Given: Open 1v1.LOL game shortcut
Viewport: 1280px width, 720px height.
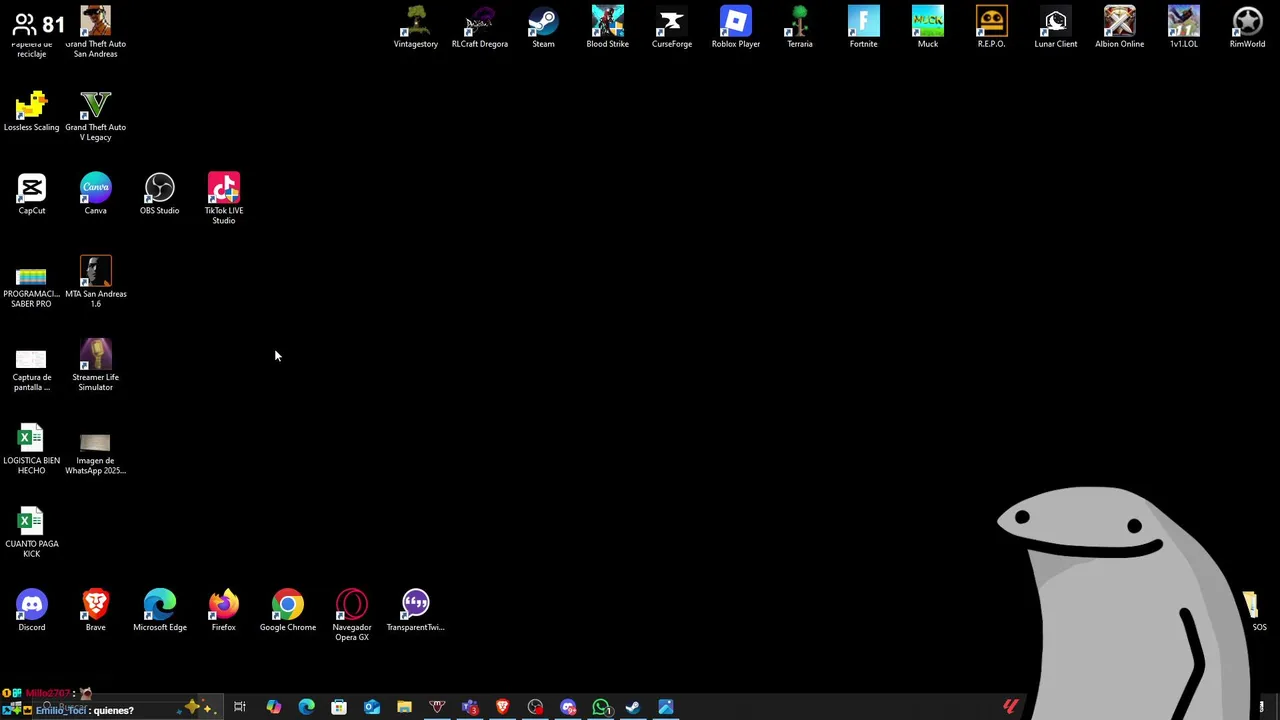Looking at the screenshot, I should point(1183,27).
